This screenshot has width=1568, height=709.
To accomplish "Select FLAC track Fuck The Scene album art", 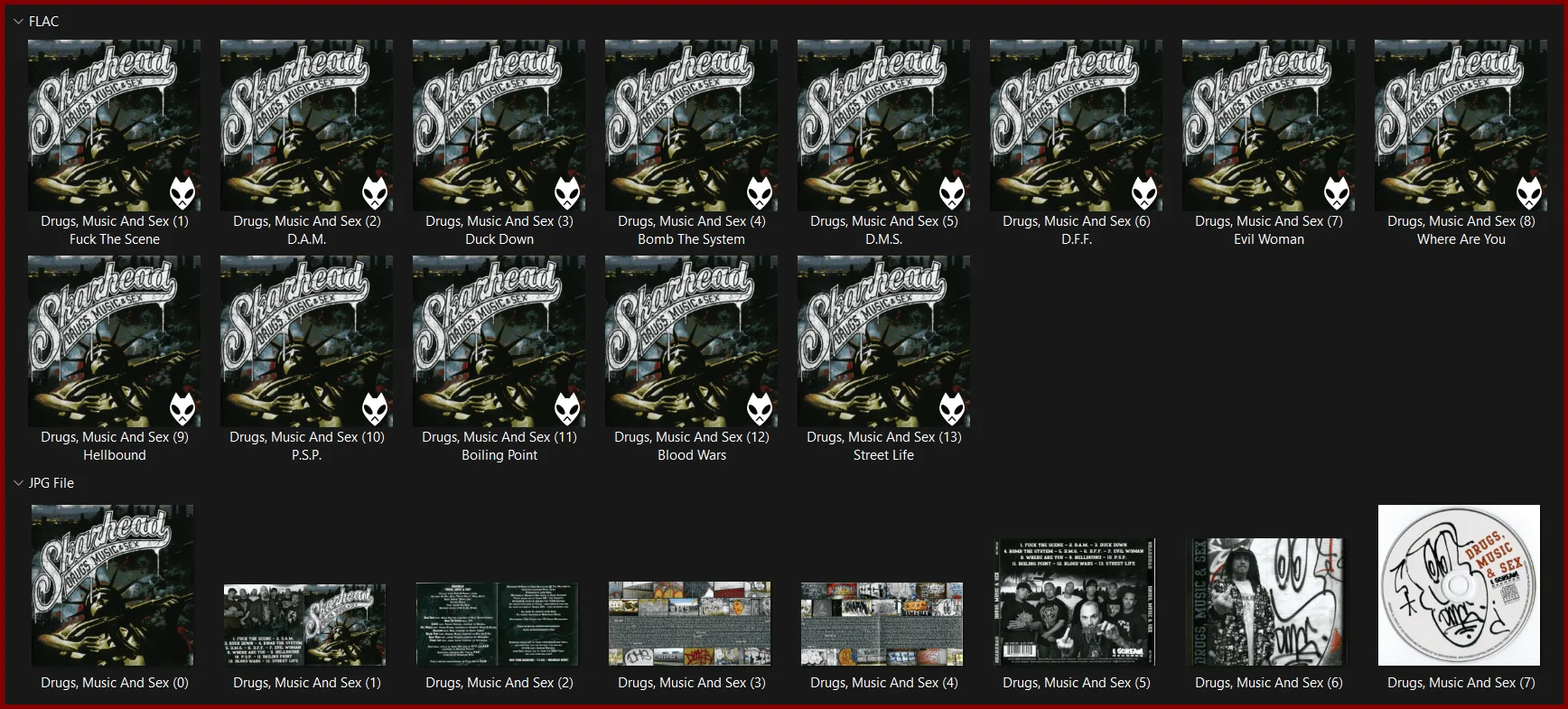I will (115, 126).
